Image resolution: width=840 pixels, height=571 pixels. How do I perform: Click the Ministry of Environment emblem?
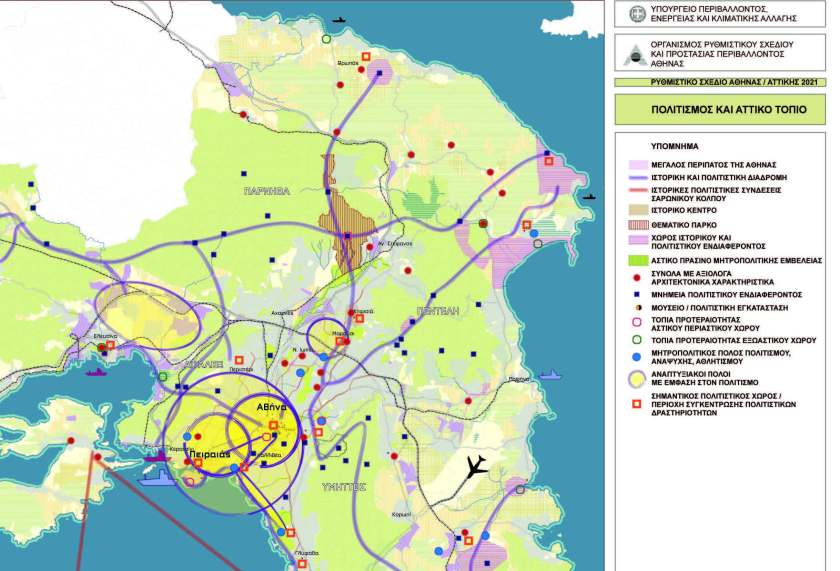pos(636,14)
